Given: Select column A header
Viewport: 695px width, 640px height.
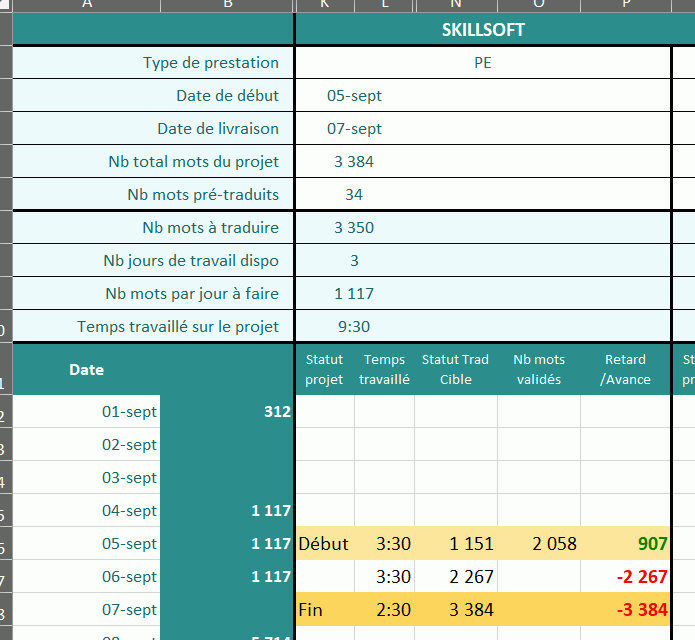Looking at the screenshot, I should pyautogui.click(x=86, y=5).
